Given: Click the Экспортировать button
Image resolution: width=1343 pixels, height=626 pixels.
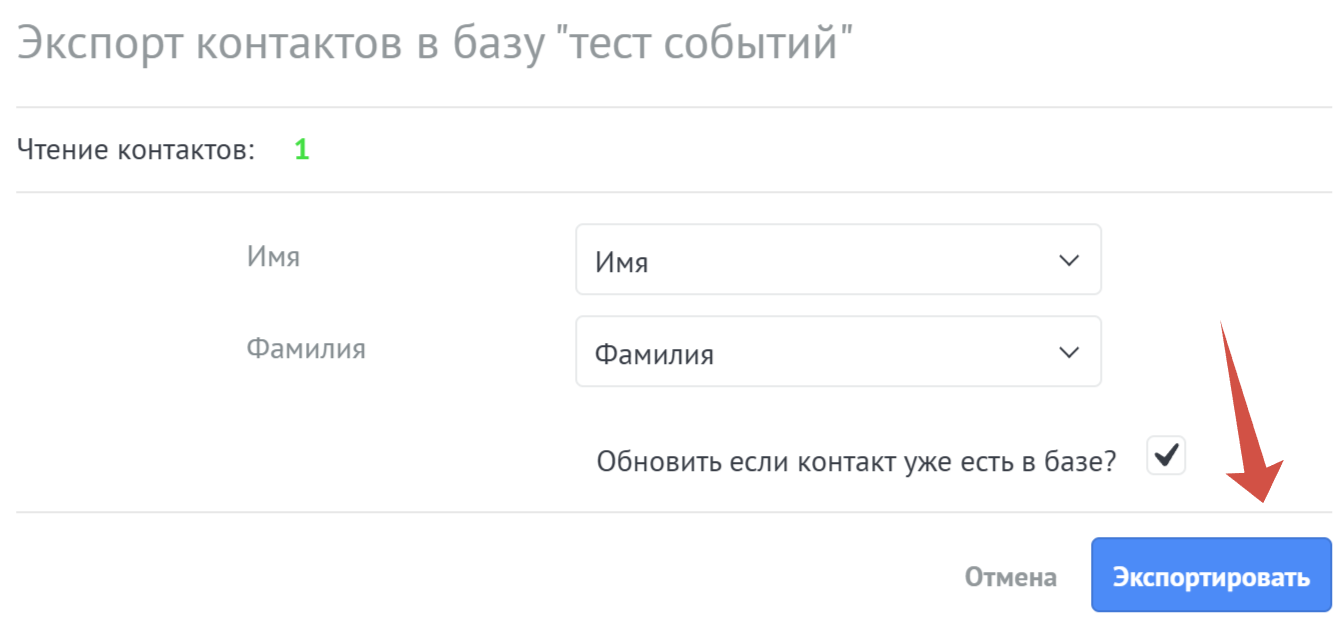Looking at the screenshot, I should click(x=1211, y=575).
